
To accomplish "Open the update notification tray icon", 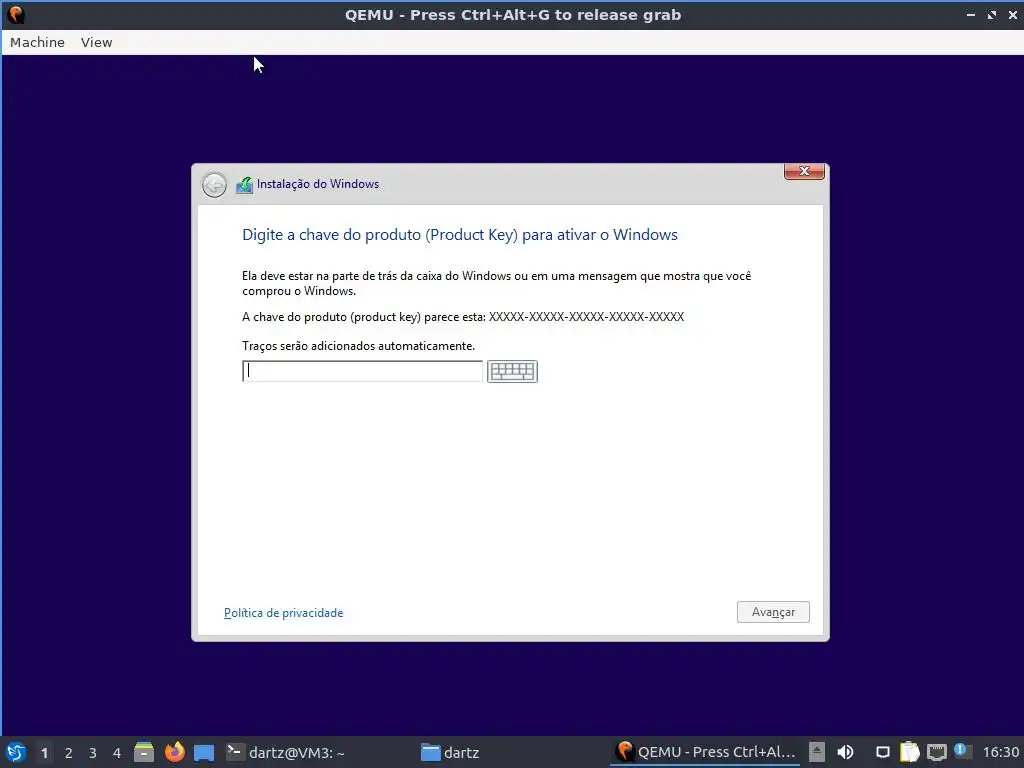I will pos(961,751).
